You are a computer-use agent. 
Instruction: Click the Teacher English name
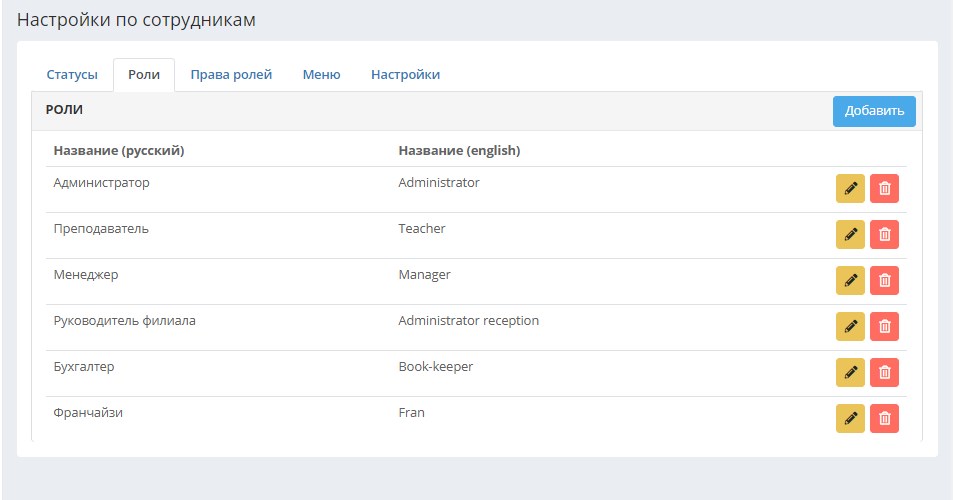(x=422, y=228)
